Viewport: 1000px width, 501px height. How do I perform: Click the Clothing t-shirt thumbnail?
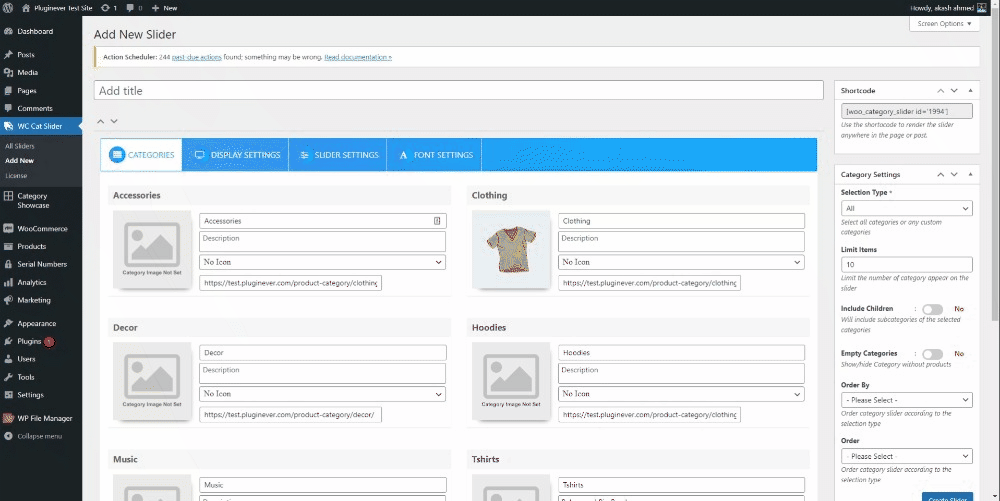click(x=511, y=249)
